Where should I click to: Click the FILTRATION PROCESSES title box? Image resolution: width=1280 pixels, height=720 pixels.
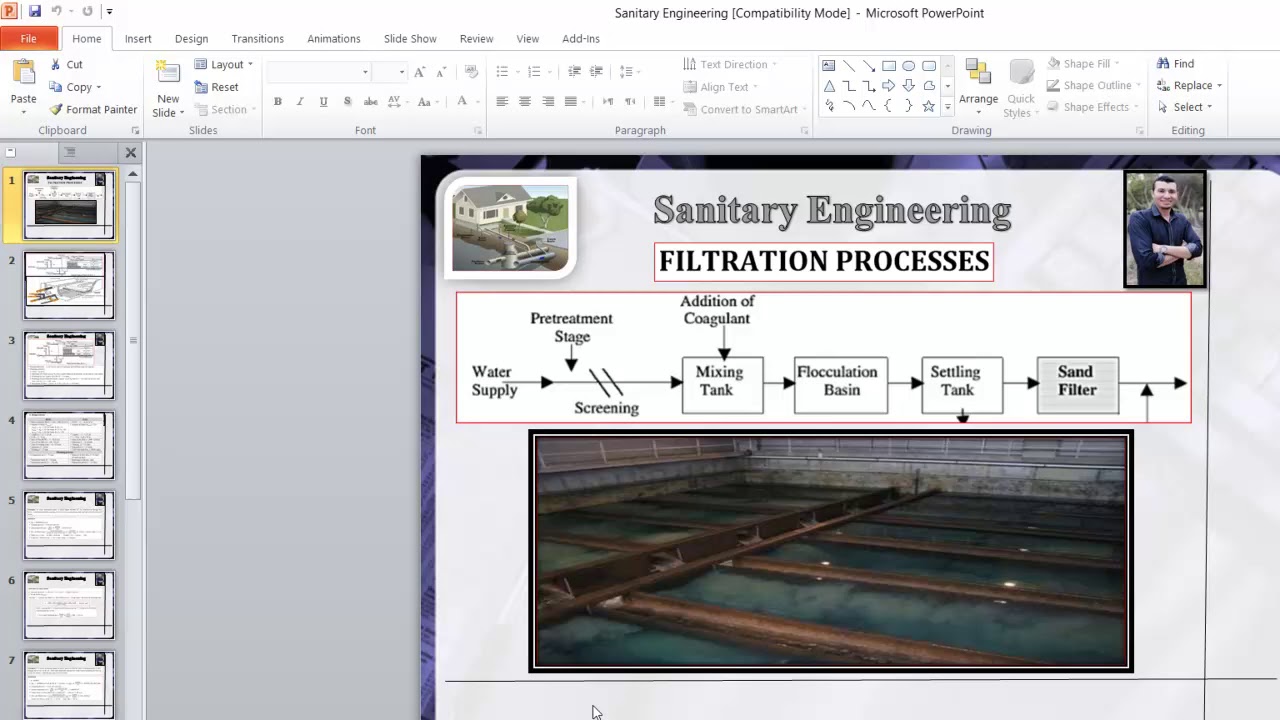(824, 262)
